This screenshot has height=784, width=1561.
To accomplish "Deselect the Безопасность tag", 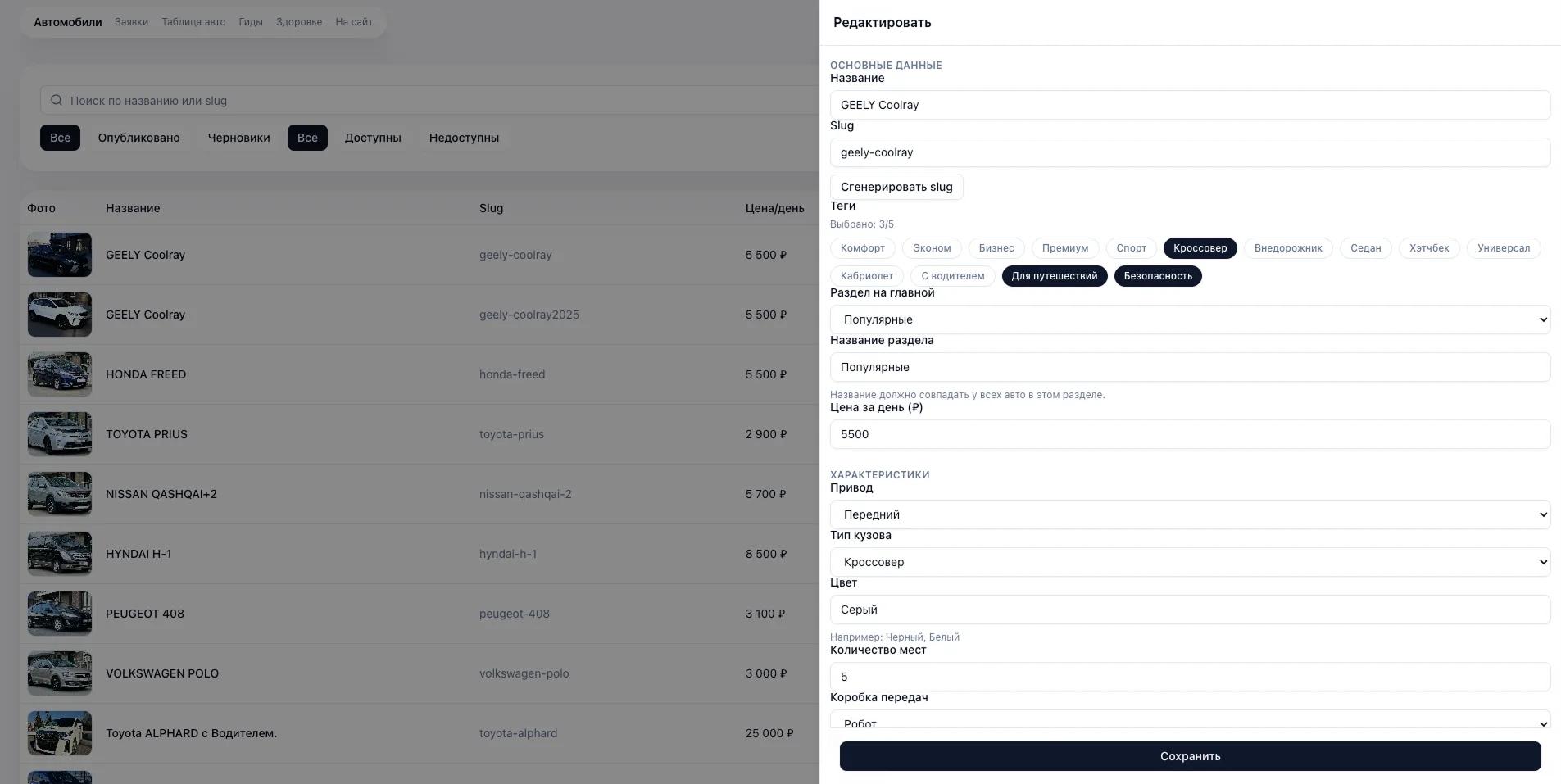I will 1158,276.
